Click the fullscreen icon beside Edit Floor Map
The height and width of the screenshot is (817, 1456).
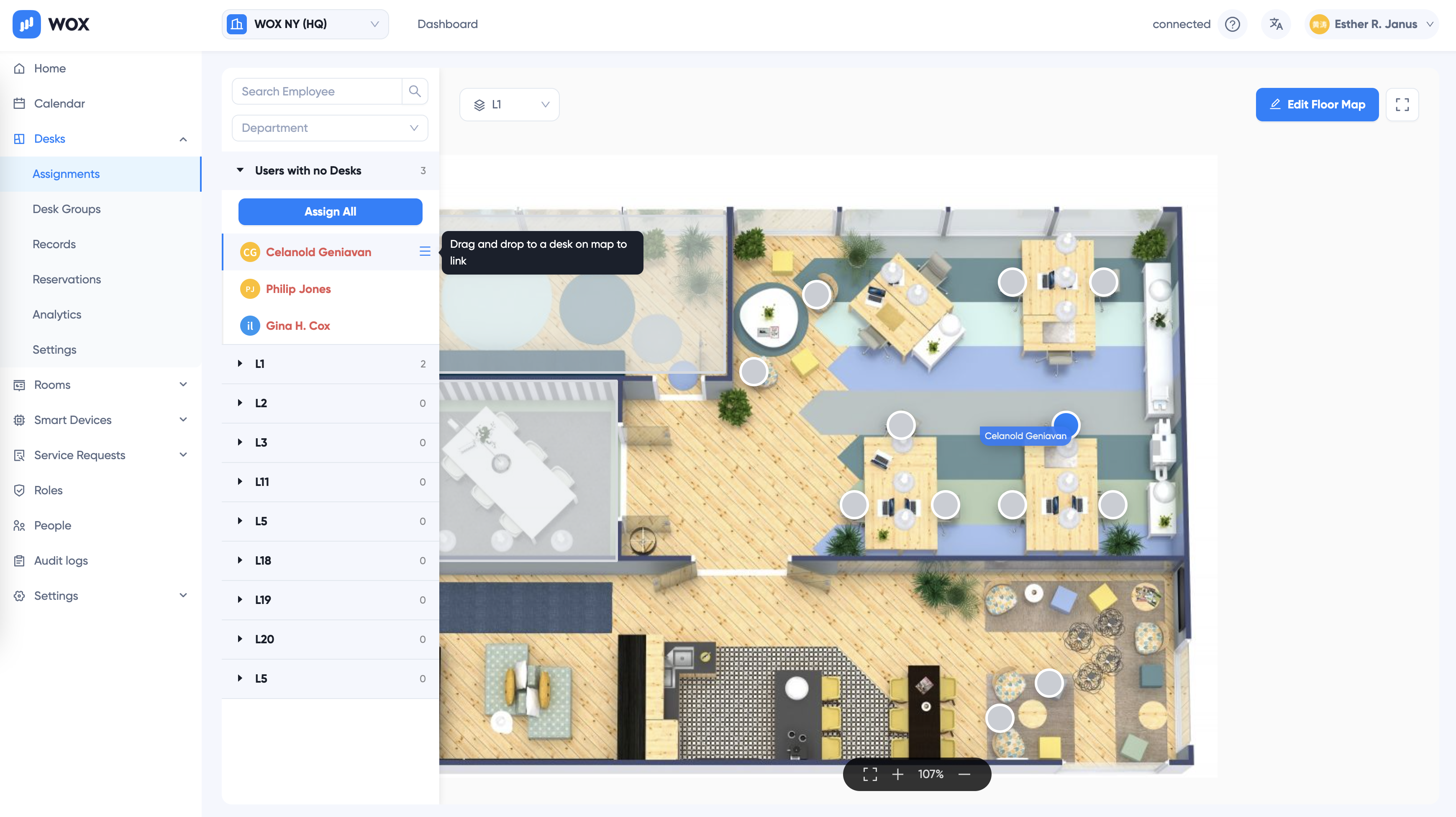tap(1402, 105)
